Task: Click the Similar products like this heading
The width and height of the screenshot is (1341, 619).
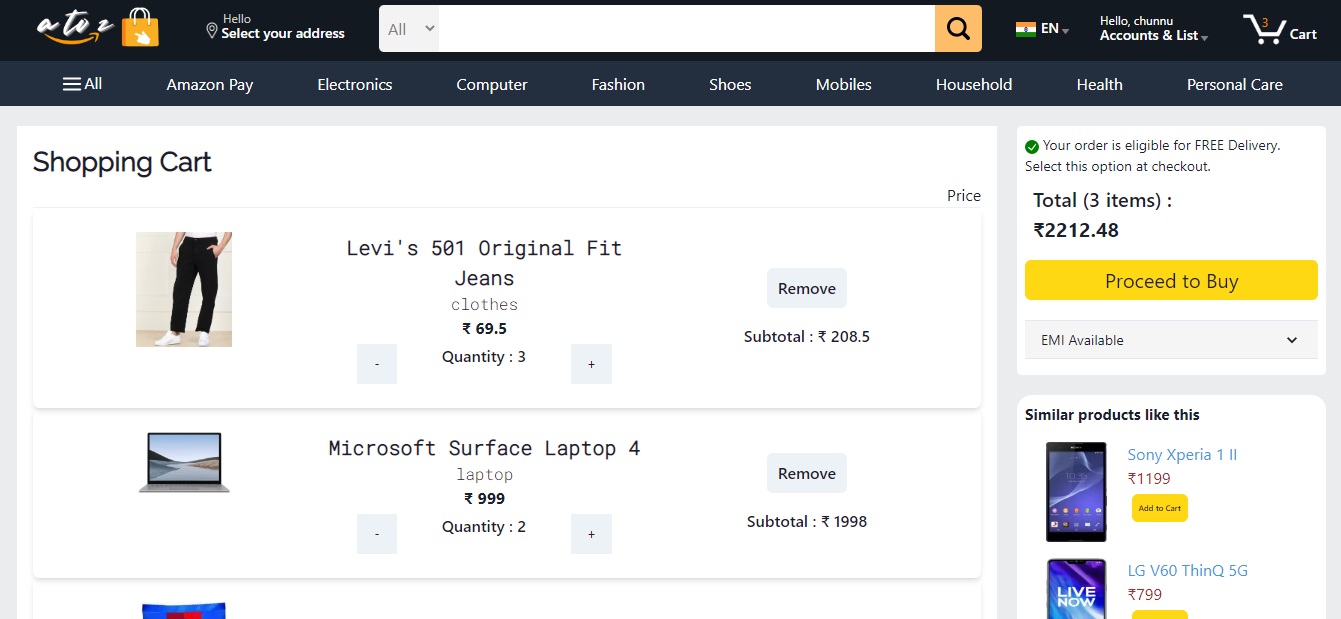Action: click(1112, 415)
